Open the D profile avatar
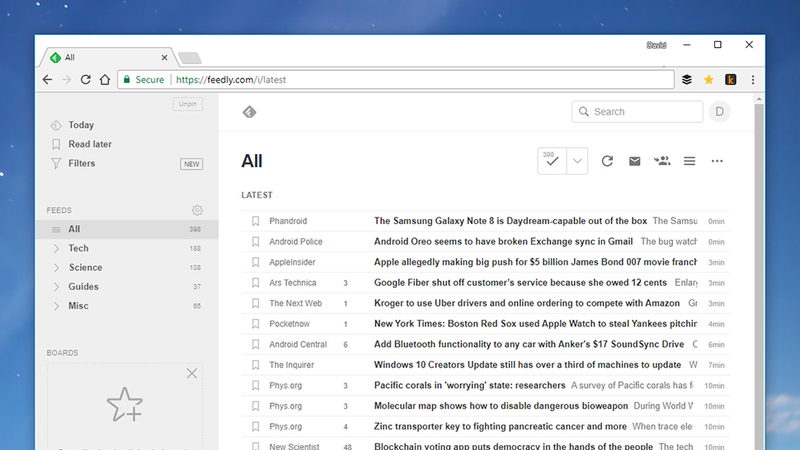Screen dimensions: 800x450 (x=719, y=112)
